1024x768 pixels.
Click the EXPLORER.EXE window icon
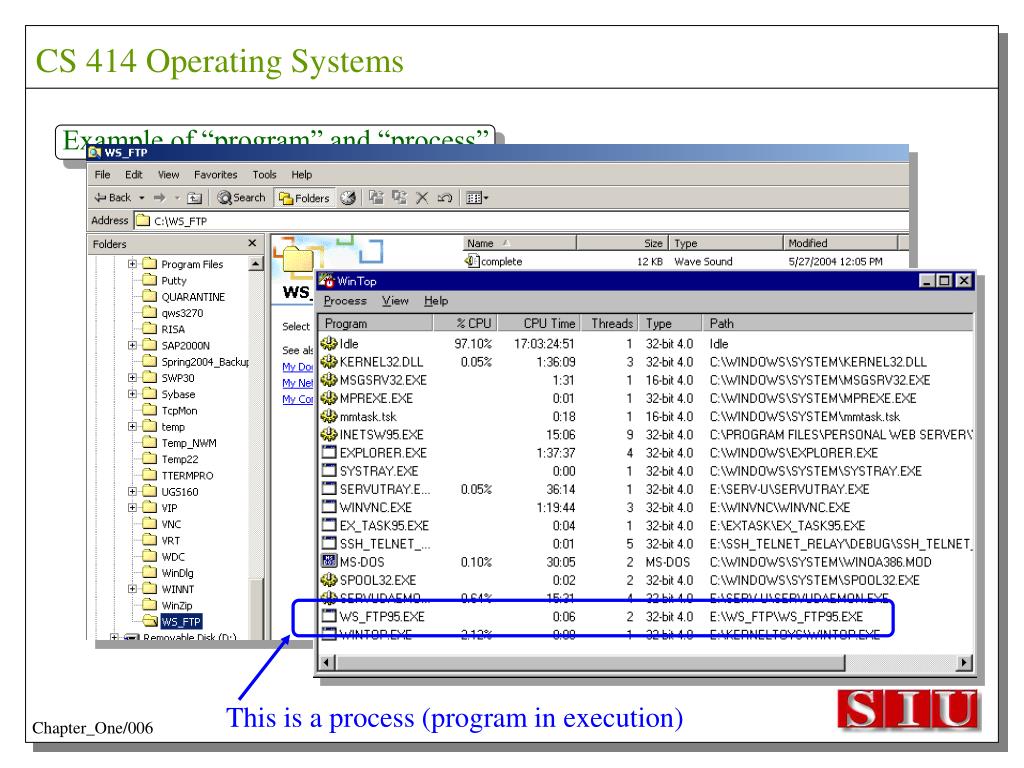tap(329, 453)
